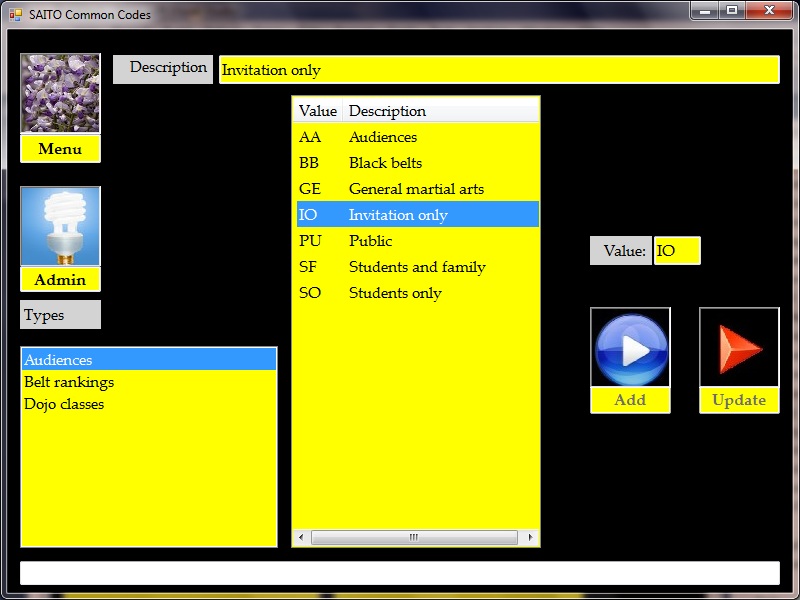Select Belt rankings in Types list
Screen dimensions: 800x600
69,382
